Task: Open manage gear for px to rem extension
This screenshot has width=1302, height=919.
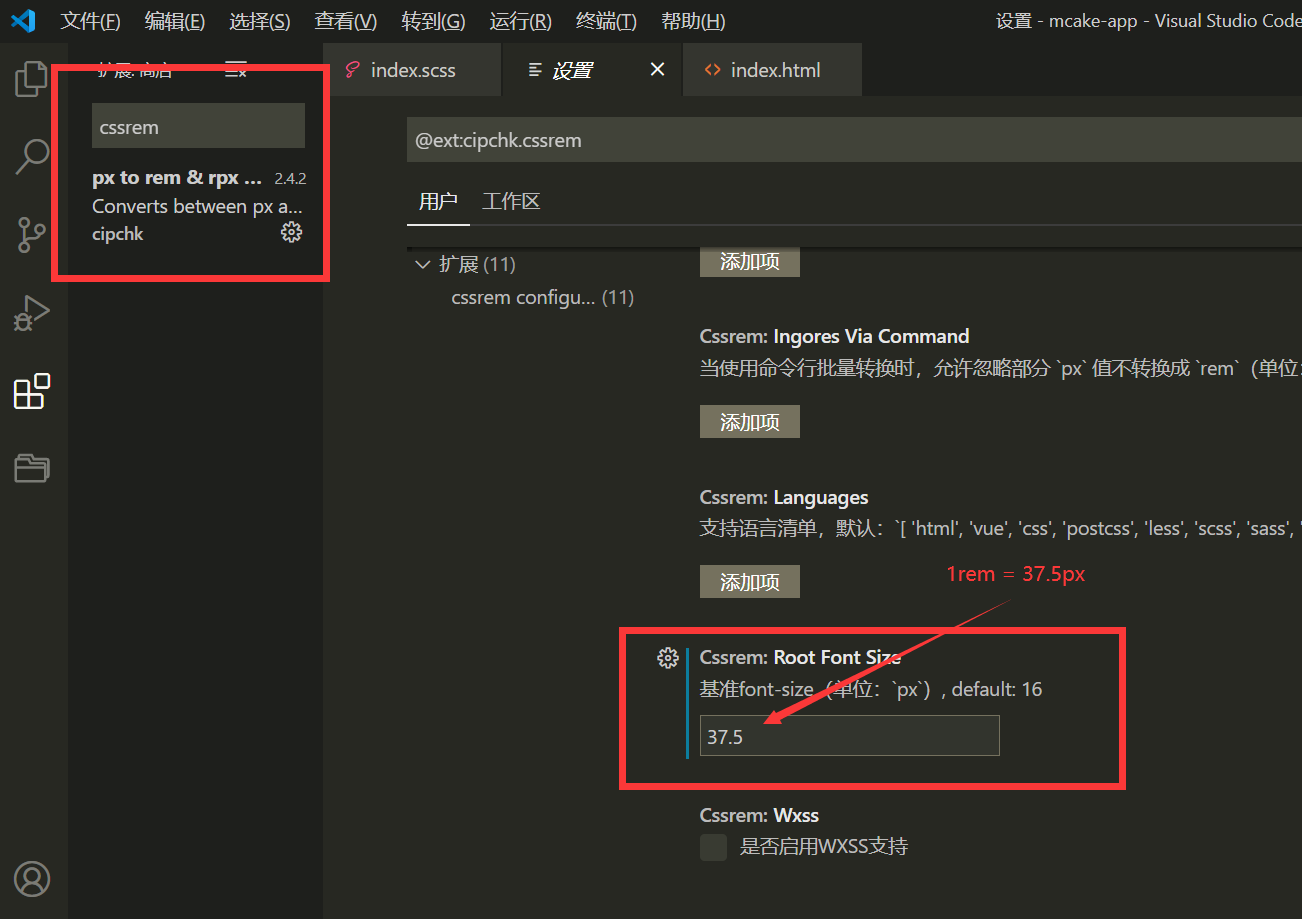Action: (x=291, y=232)
